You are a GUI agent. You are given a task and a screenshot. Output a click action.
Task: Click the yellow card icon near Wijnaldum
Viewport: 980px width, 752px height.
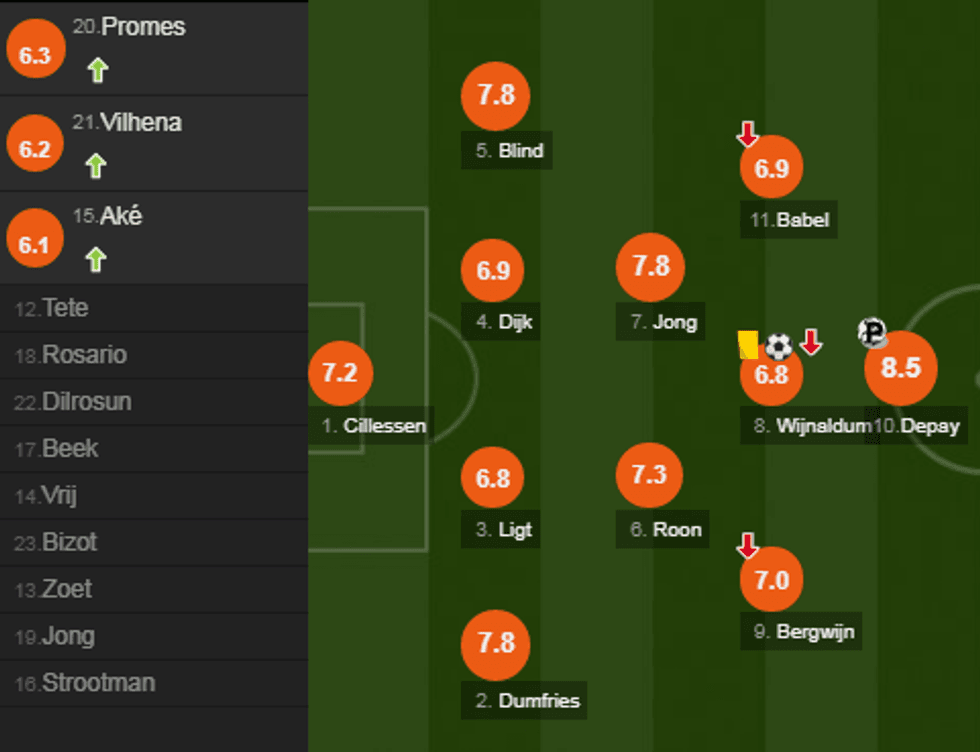(x=747, y=344)
